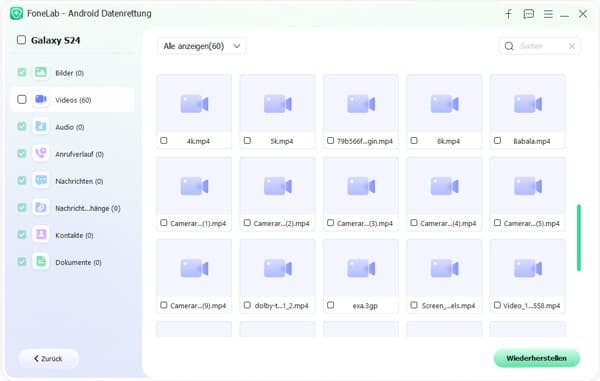Select the Bilder category icon
The width and height of the screenshot is (600, 381).
coord(41,72)
